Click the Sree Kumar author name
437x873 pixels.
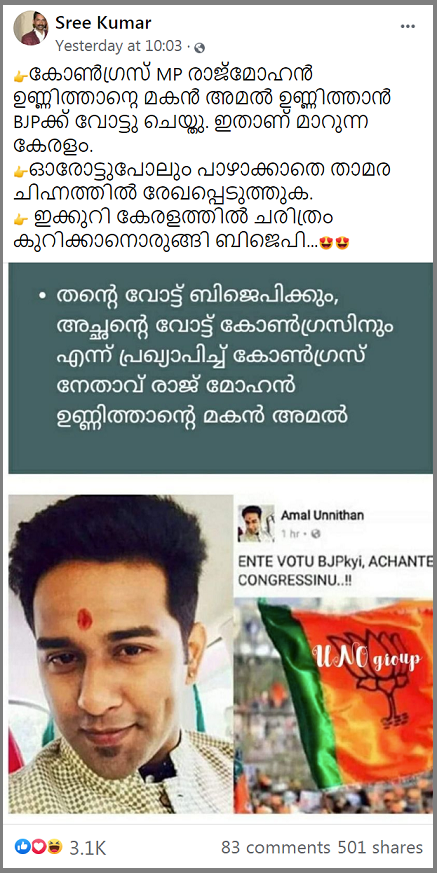103,23
